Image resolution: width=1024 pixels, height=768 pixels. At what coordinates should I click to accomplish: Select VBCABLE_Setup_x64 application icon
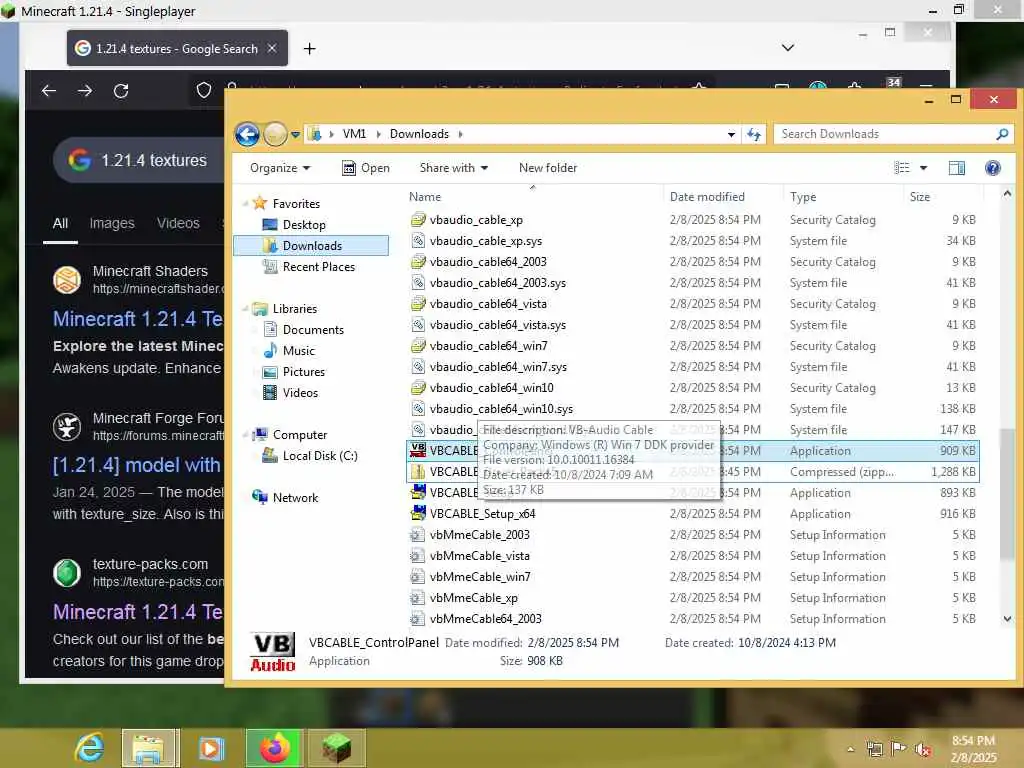(x=418, y=514)
